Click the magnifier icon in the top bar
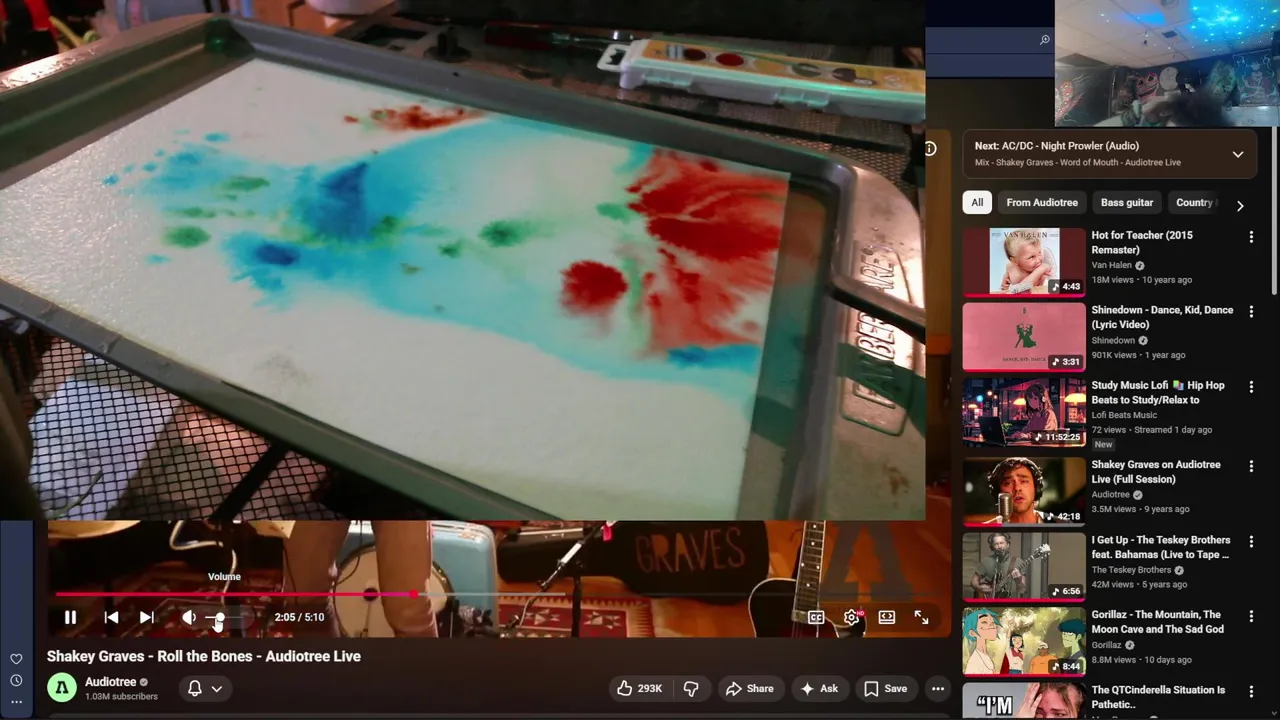The width and height of the screenshot is (1280, 720). click(1044, 40)
